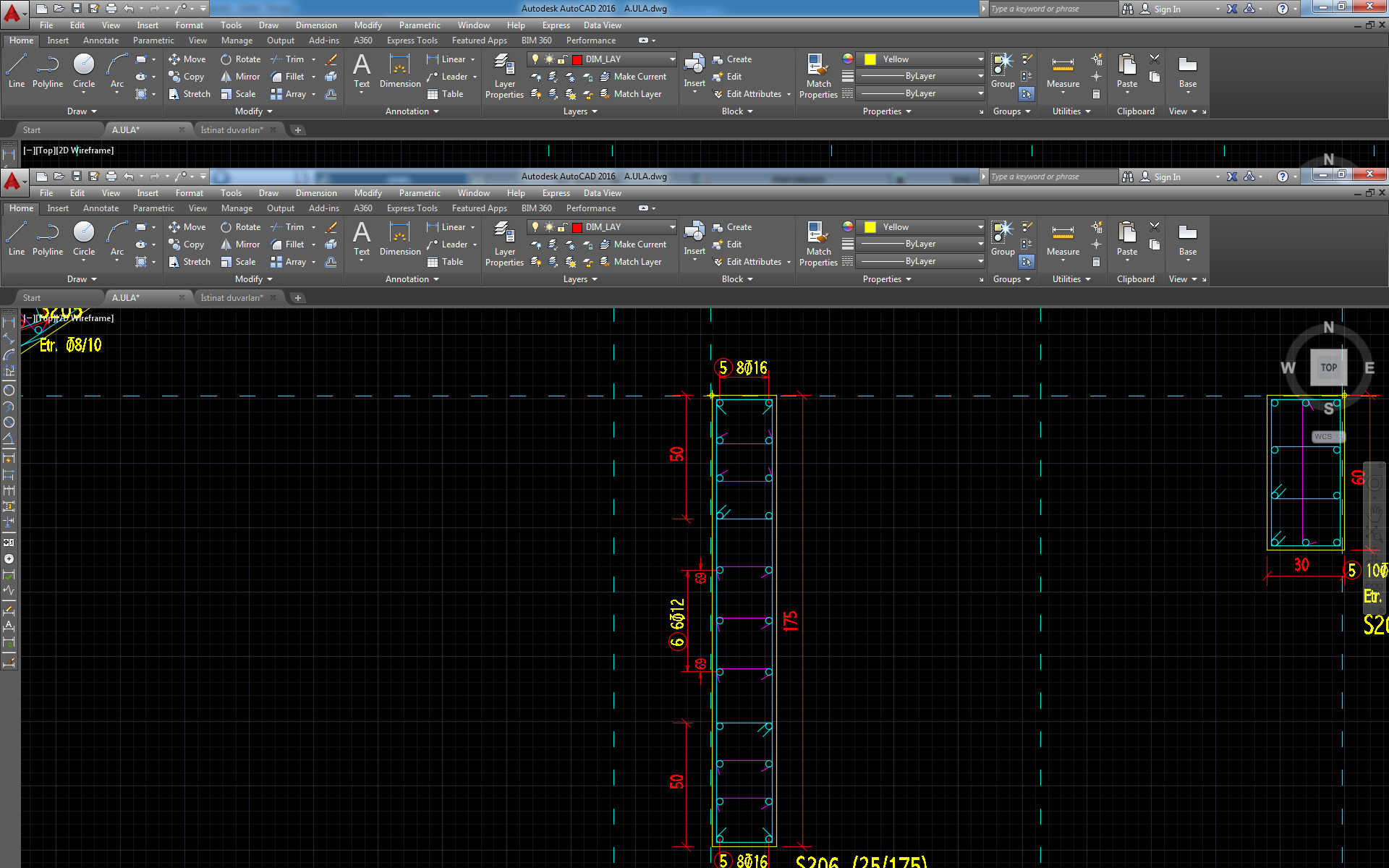Toggle the DIM_LAY layer lightbulb on/off

[x=535, y=227]
